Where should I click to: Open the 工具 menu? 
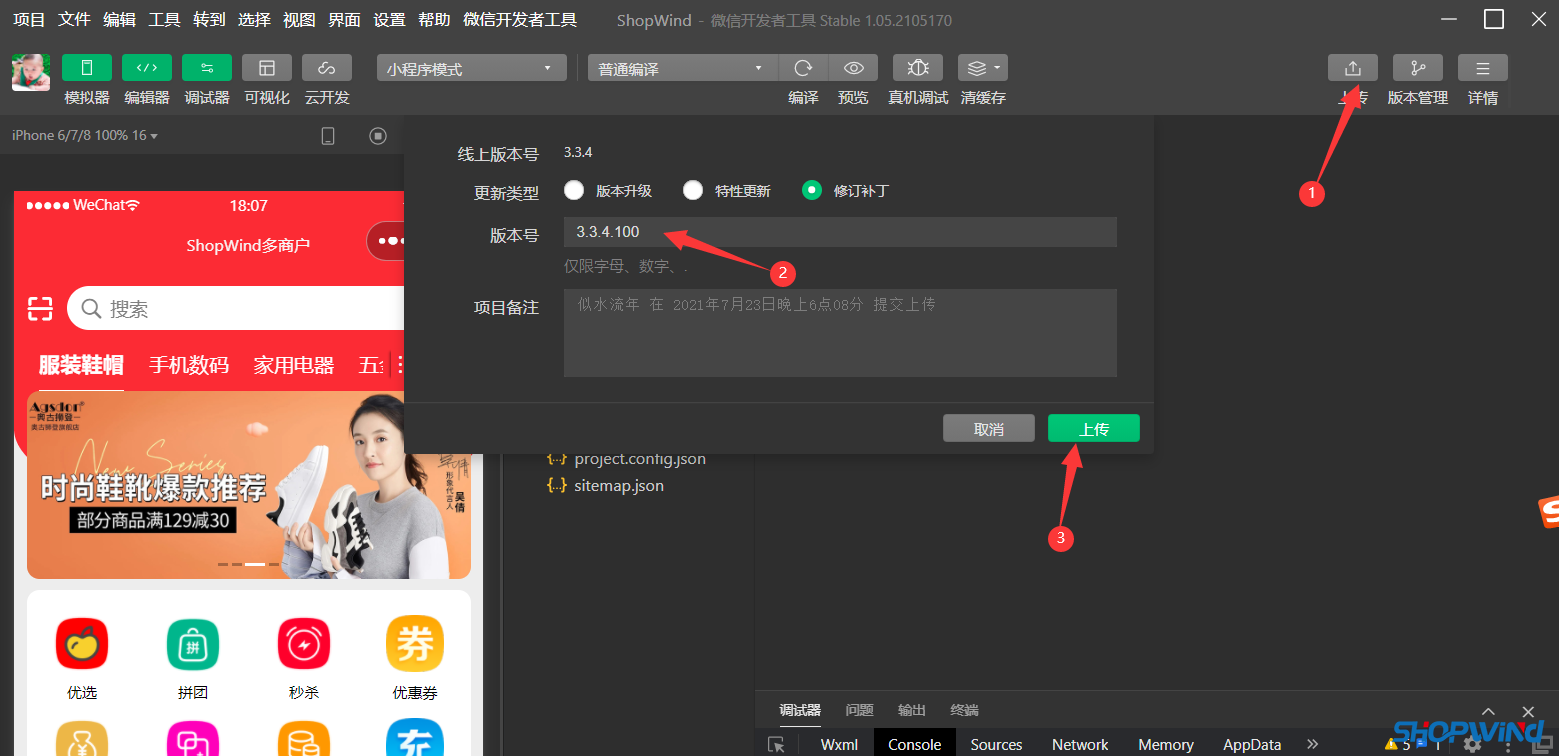click(164, 20)
